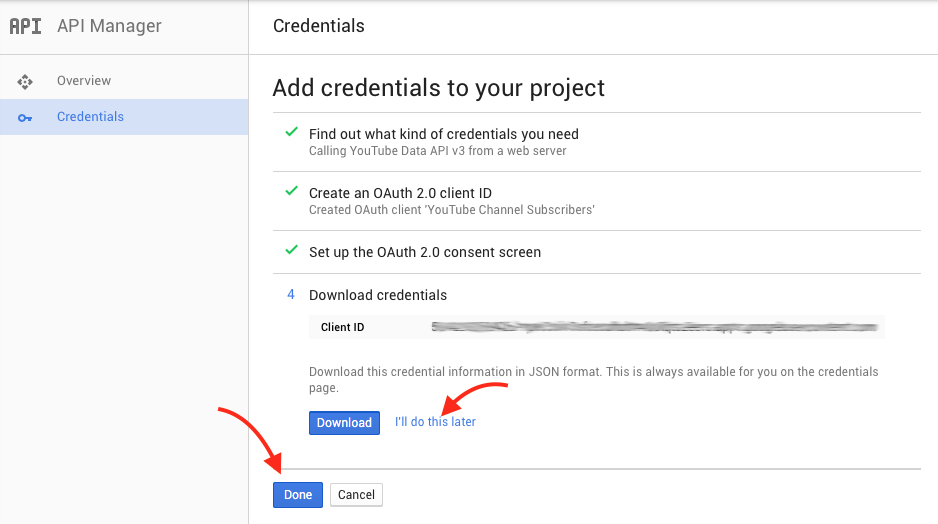938x524 pixels.
Task: Click "Calling YouTube Data API v3 from a web server" text
Action: coord(437,151)
